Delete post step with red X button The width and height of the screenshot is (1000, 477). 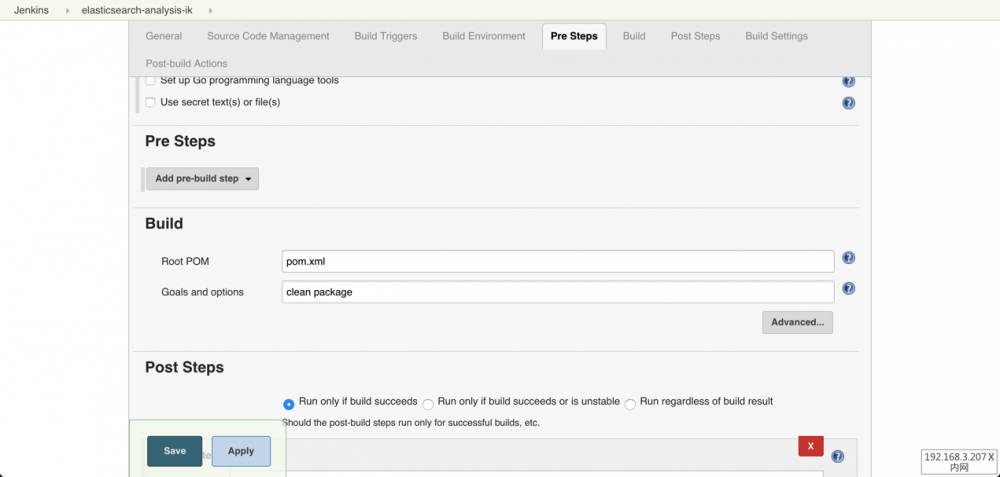click(811, 446)
